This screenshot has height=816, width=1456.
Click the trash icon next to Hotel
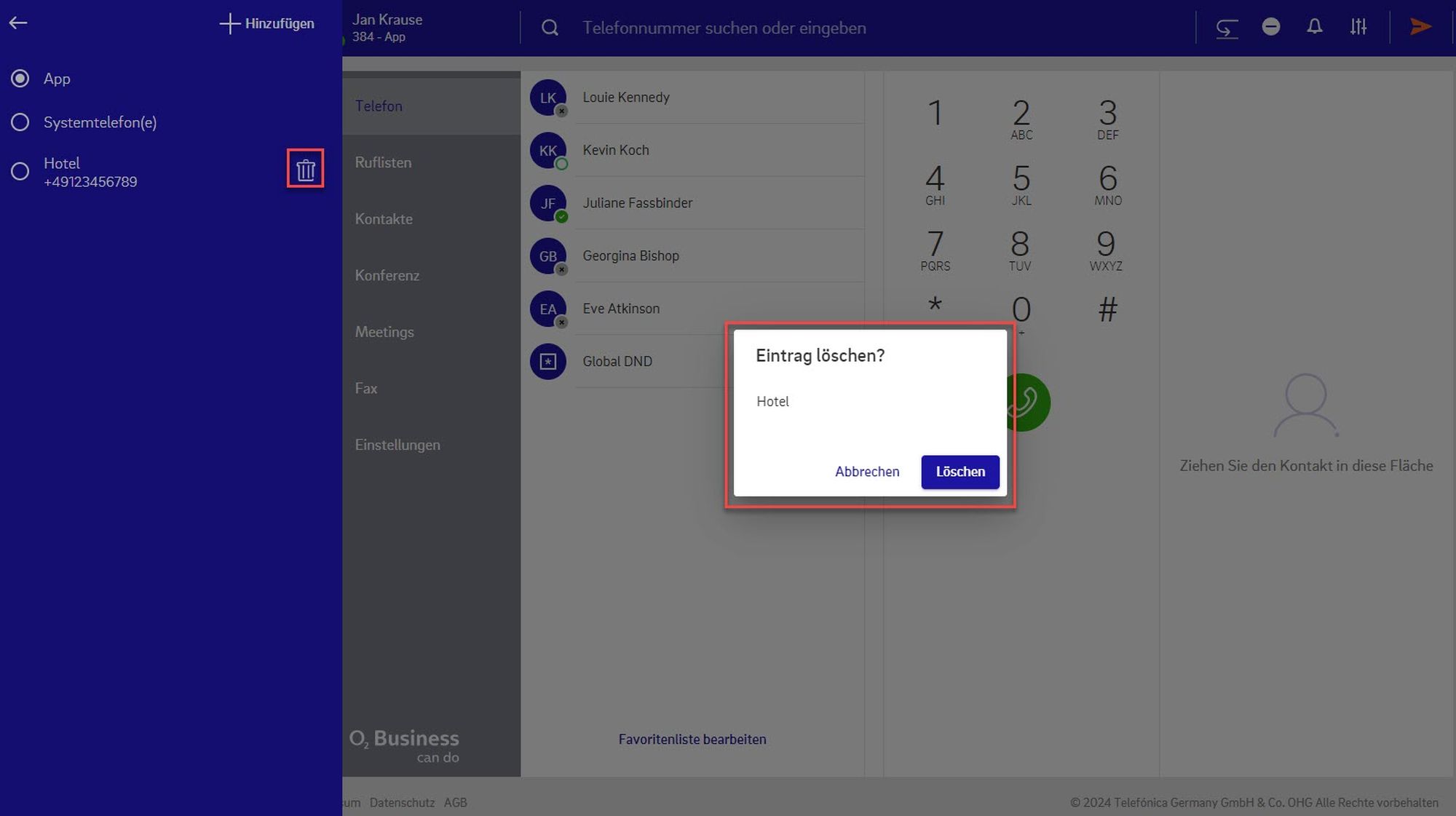click(305, 170)
